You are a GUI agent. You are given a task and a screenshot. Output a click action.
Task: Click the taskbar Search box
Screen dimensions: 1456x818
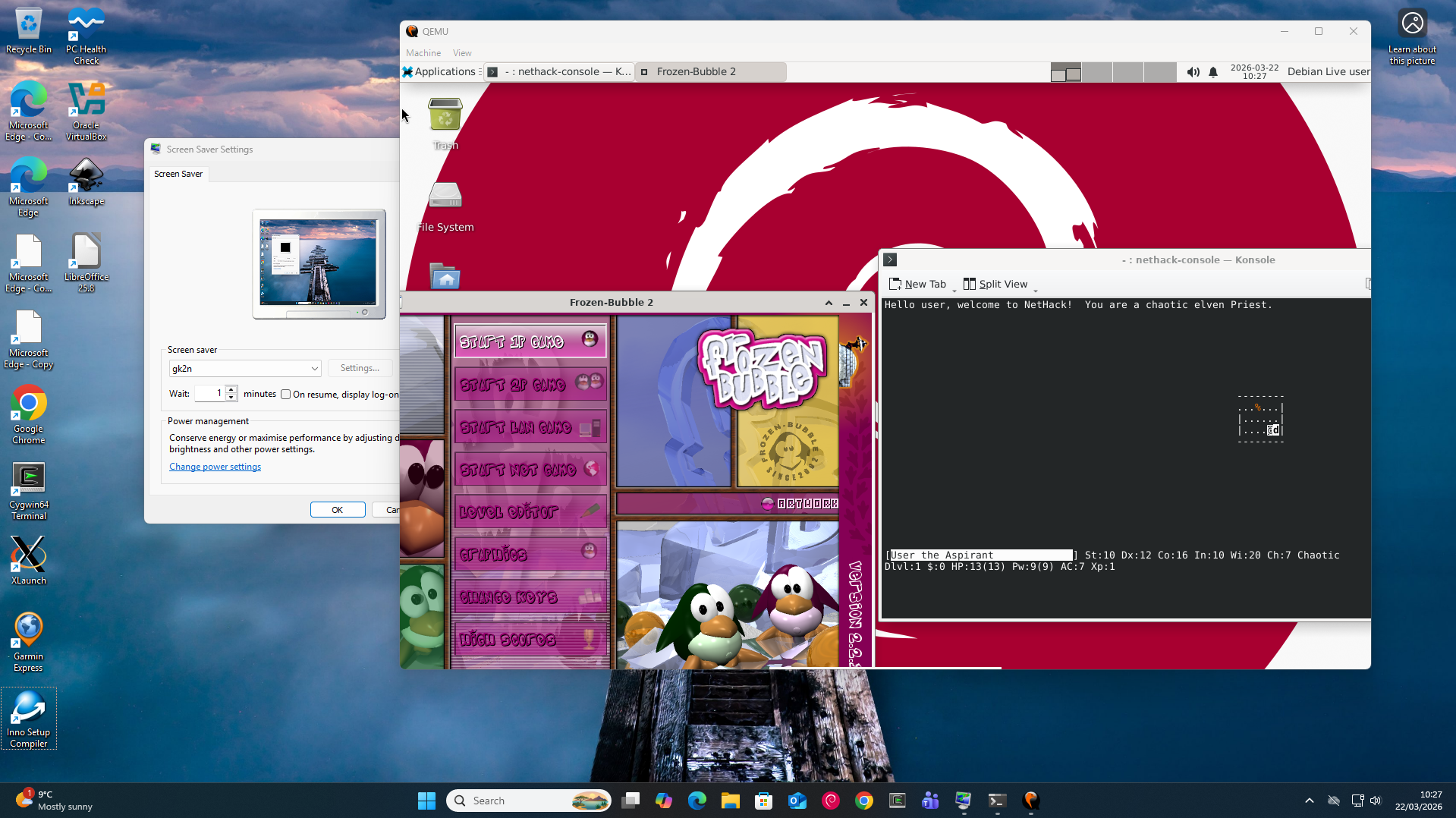click(530, 801)
